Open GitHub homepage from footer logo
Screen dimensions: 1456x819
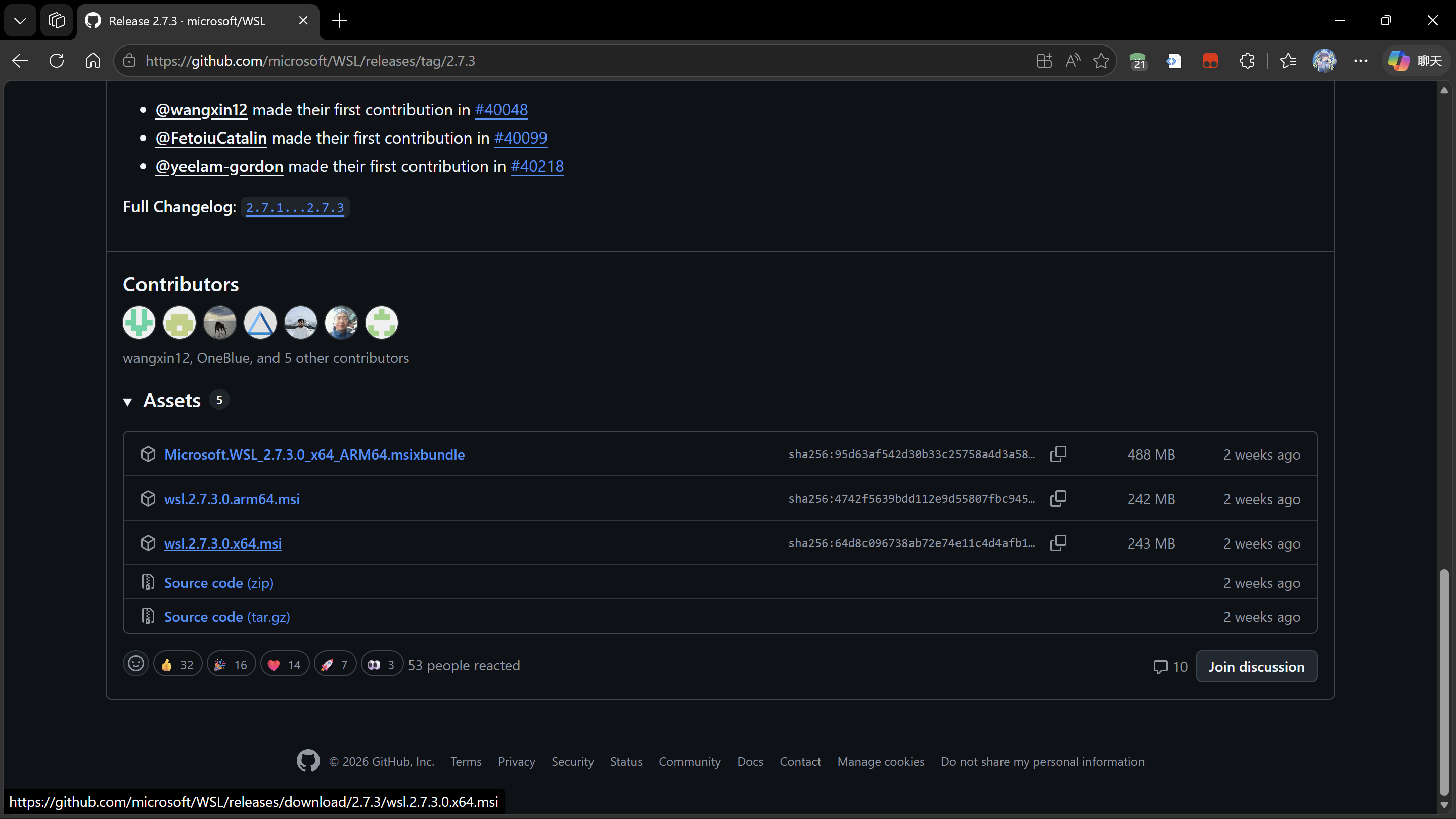click(x=308, y=761)
